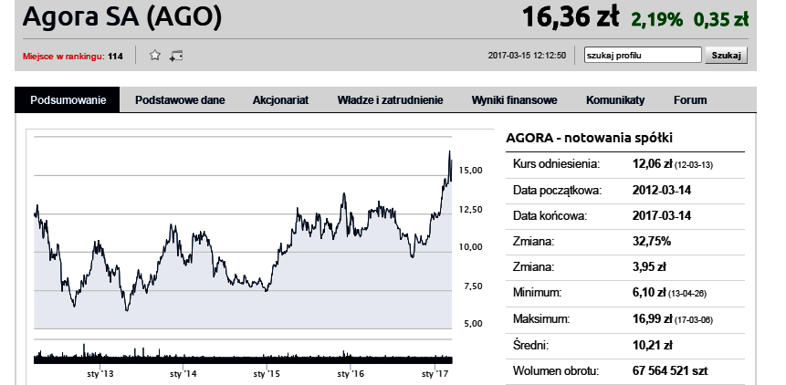Viewport: 786px width, 385px height.
Task: Click the 16,36 zł current price
Action: pyautogui.click(x=571, y=17)
